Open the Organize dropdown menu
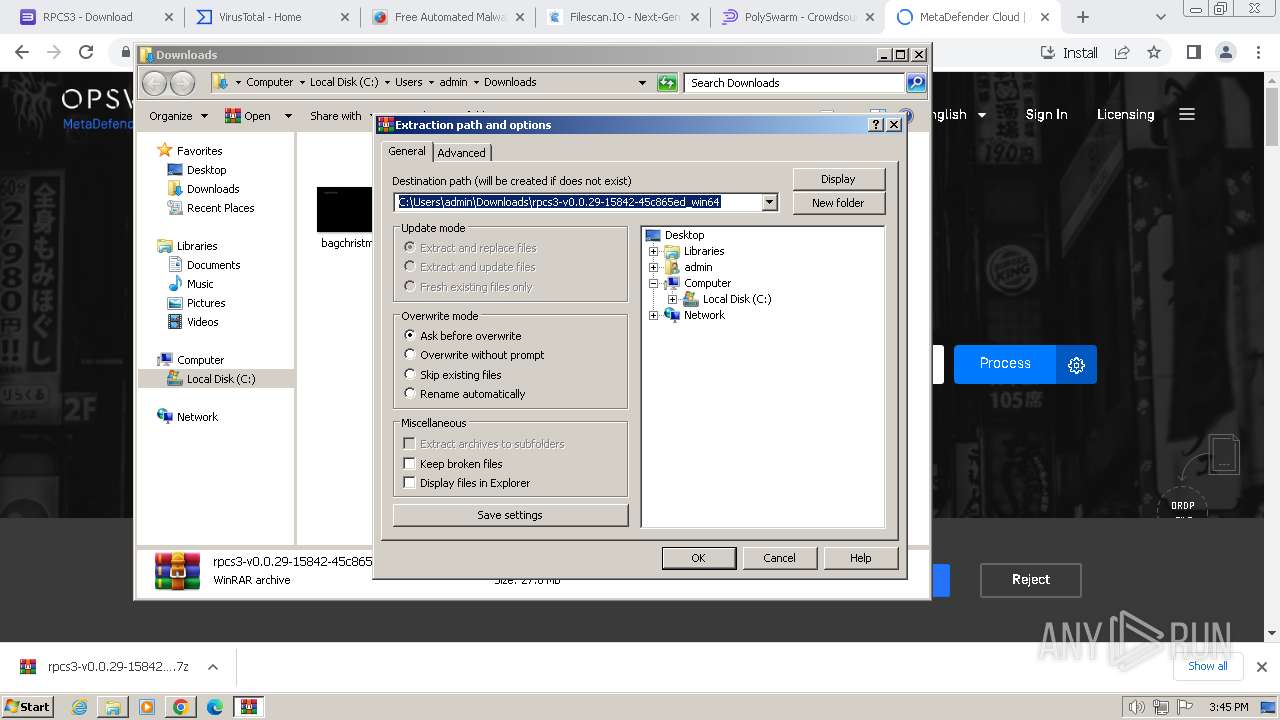This screenshot has height=720, width=1280. tap(178, 116)
